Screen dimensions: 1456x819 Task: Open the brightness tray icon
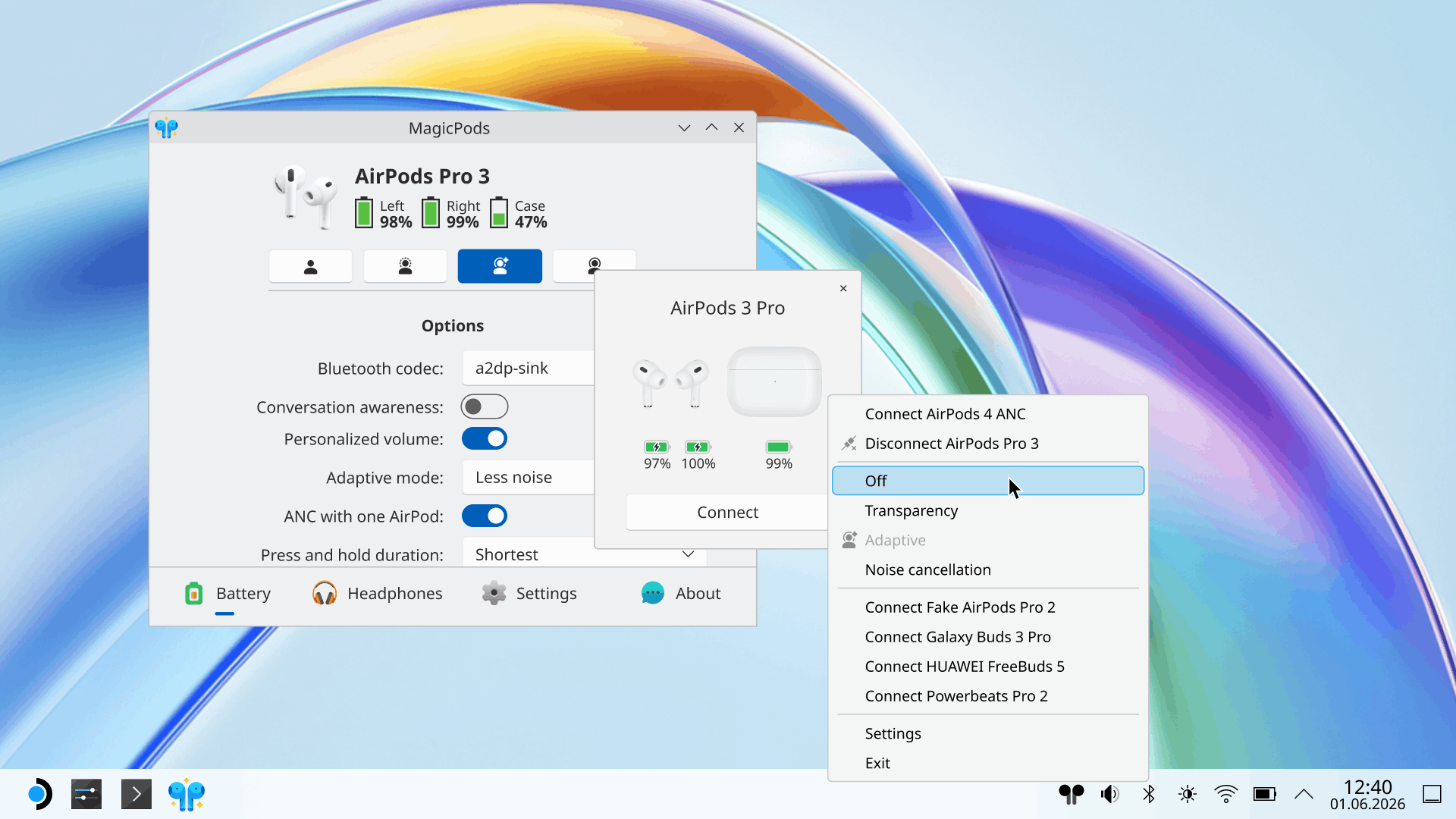click(1188, 794)
